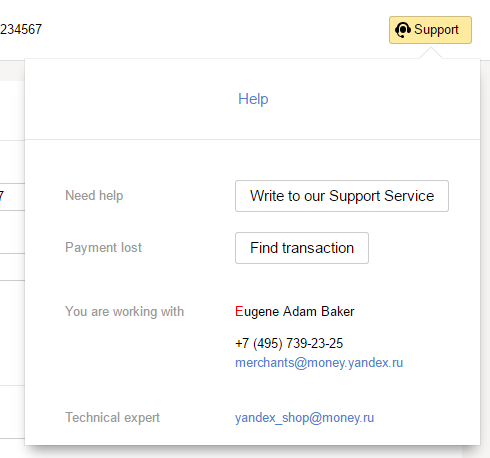Click the empty row below Payment lost field
Screen dimensions: 490x458
(12, 267)
